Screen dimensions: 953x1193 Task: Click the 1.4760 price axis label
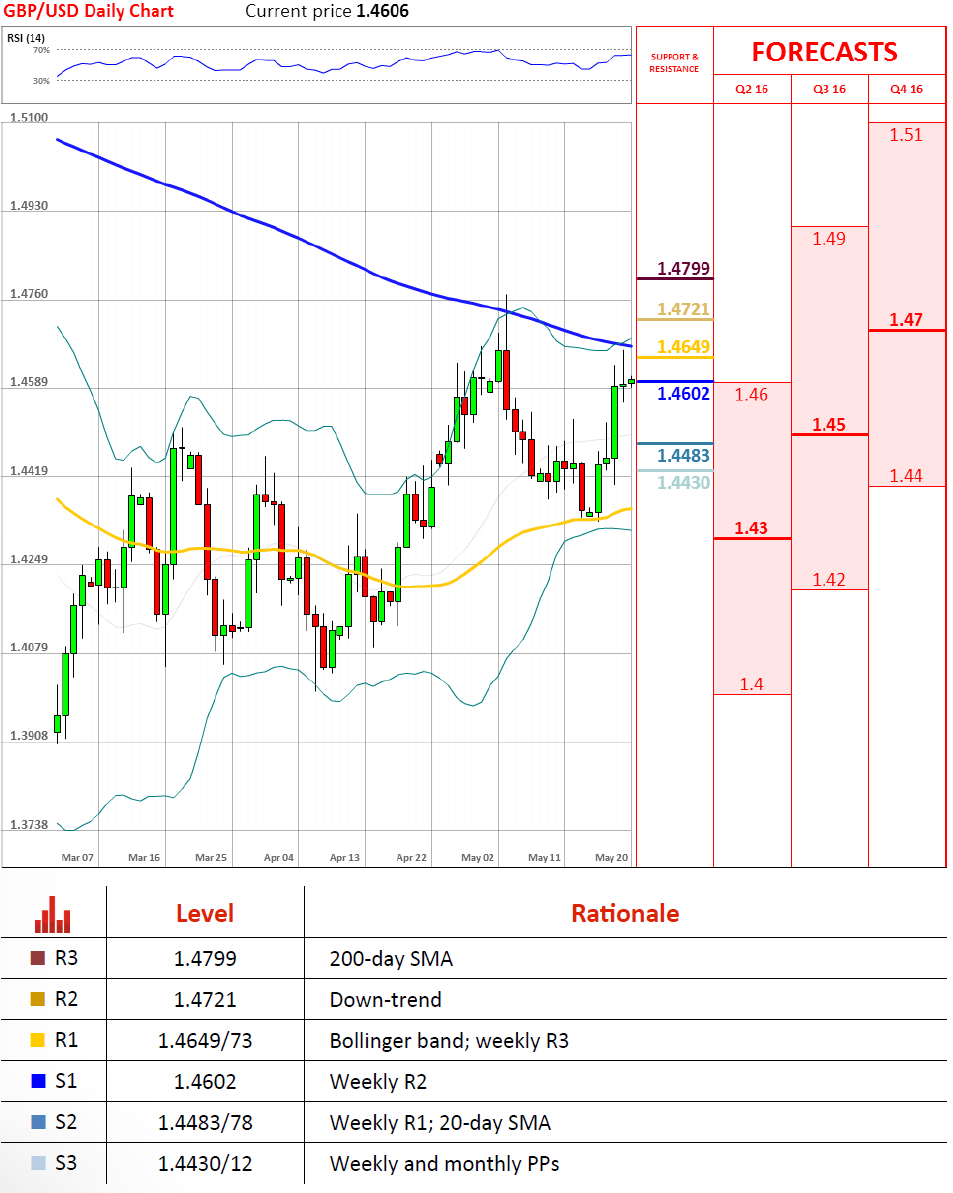tap(29, 294)
